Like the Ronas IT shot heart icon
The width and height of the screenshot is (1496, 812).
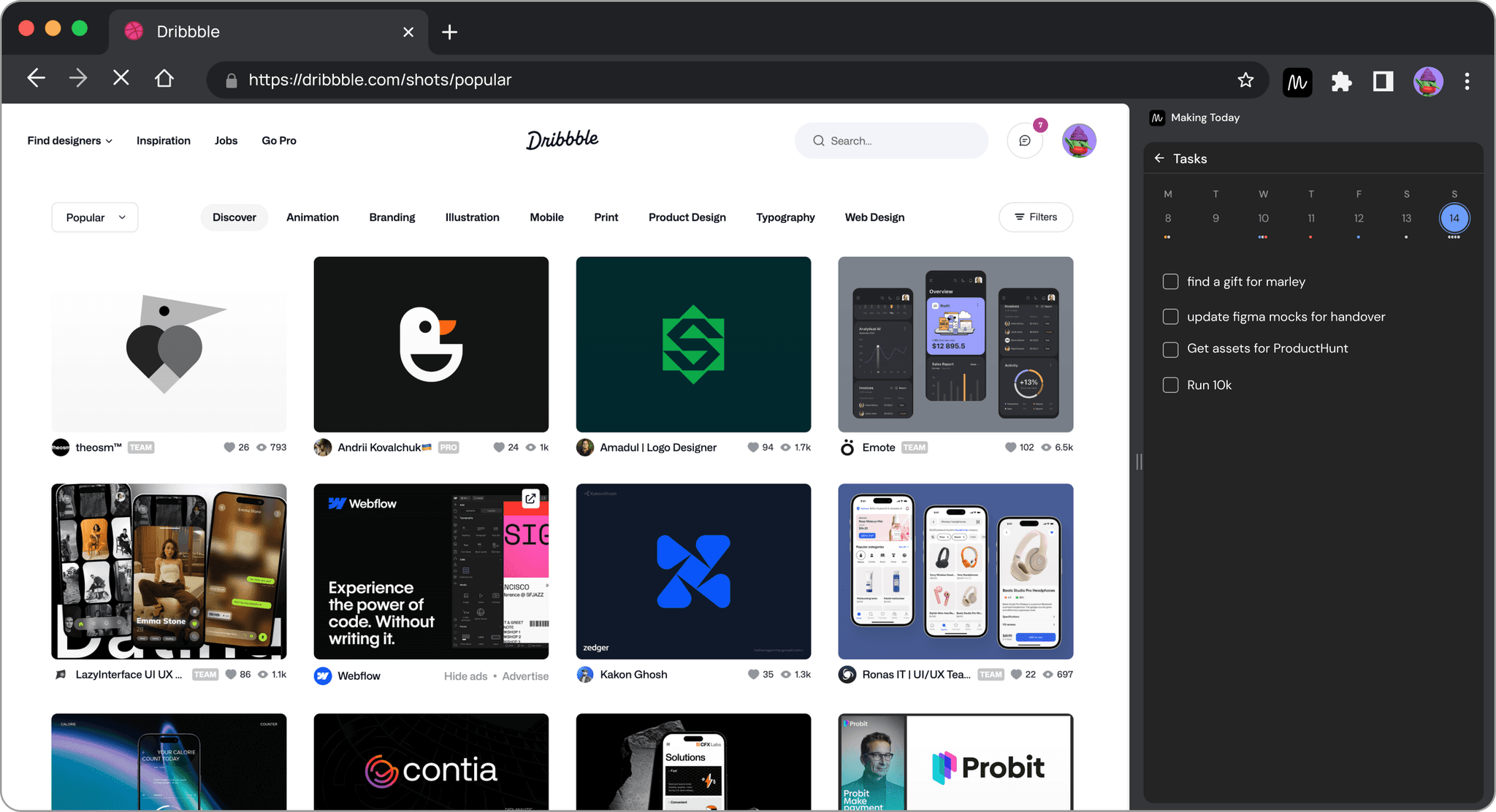click(1016, 675)
